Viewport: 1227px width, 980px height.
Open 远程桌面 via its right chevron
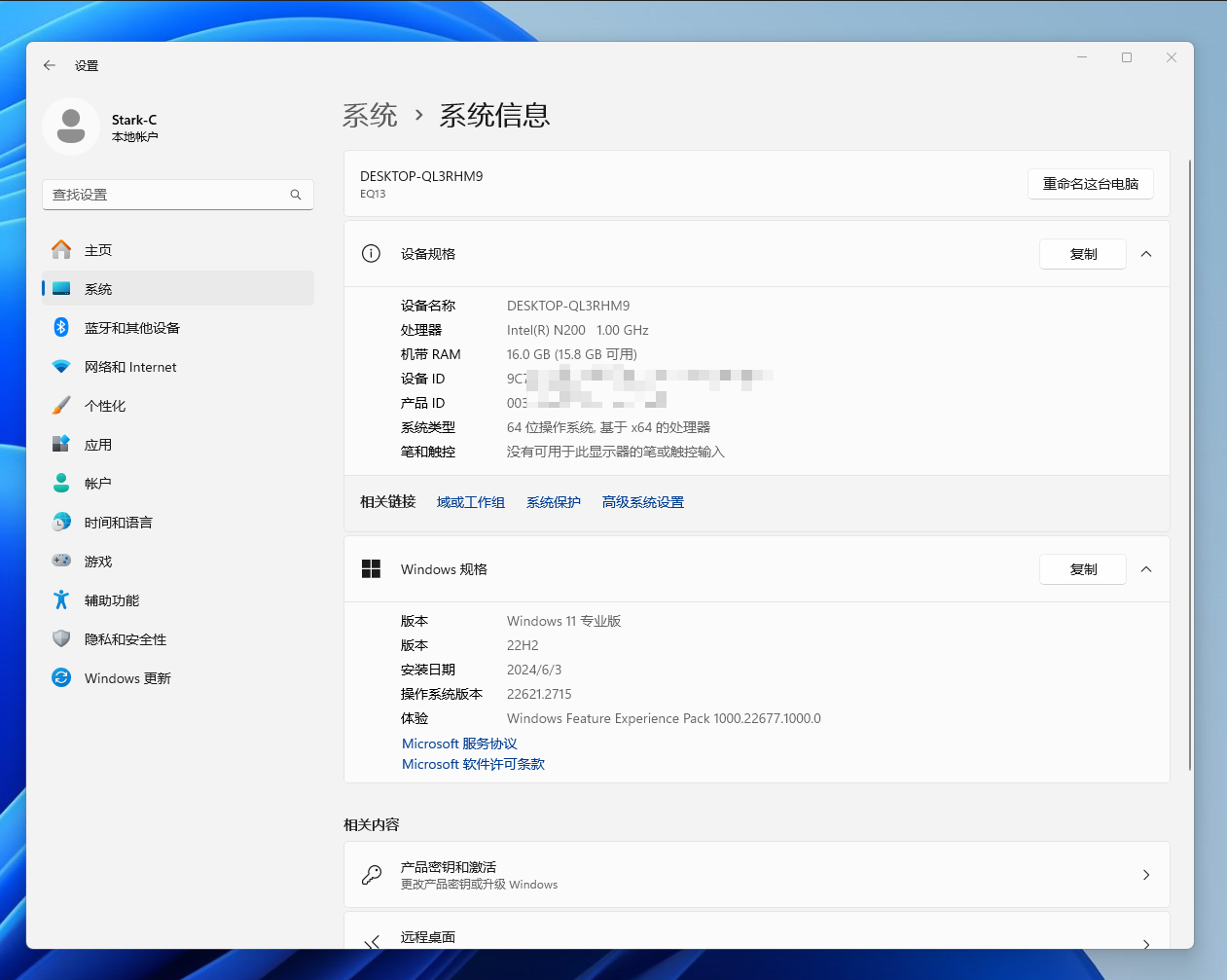pyautogui.click(x=1146, y=943)
